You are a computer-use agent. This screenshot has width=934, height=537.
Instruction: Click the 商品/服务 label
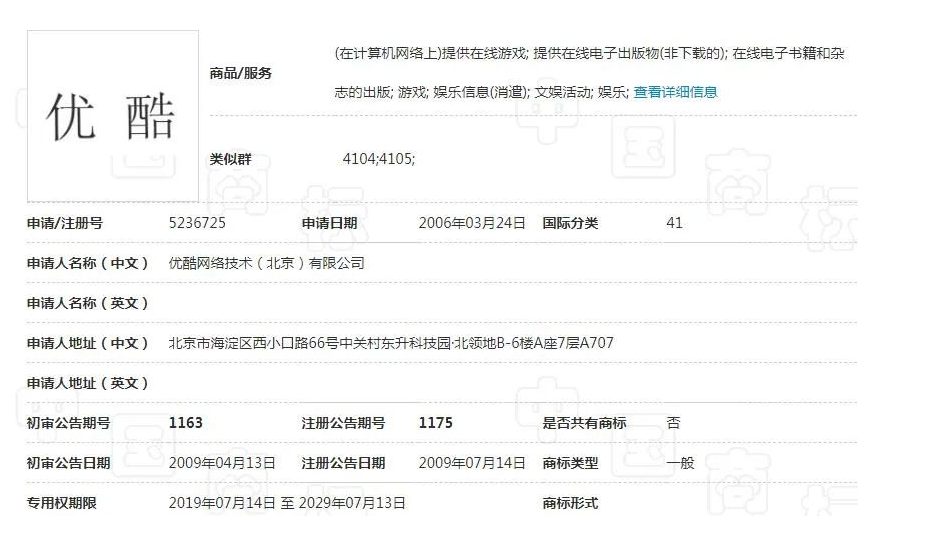(x=241, y=73)
